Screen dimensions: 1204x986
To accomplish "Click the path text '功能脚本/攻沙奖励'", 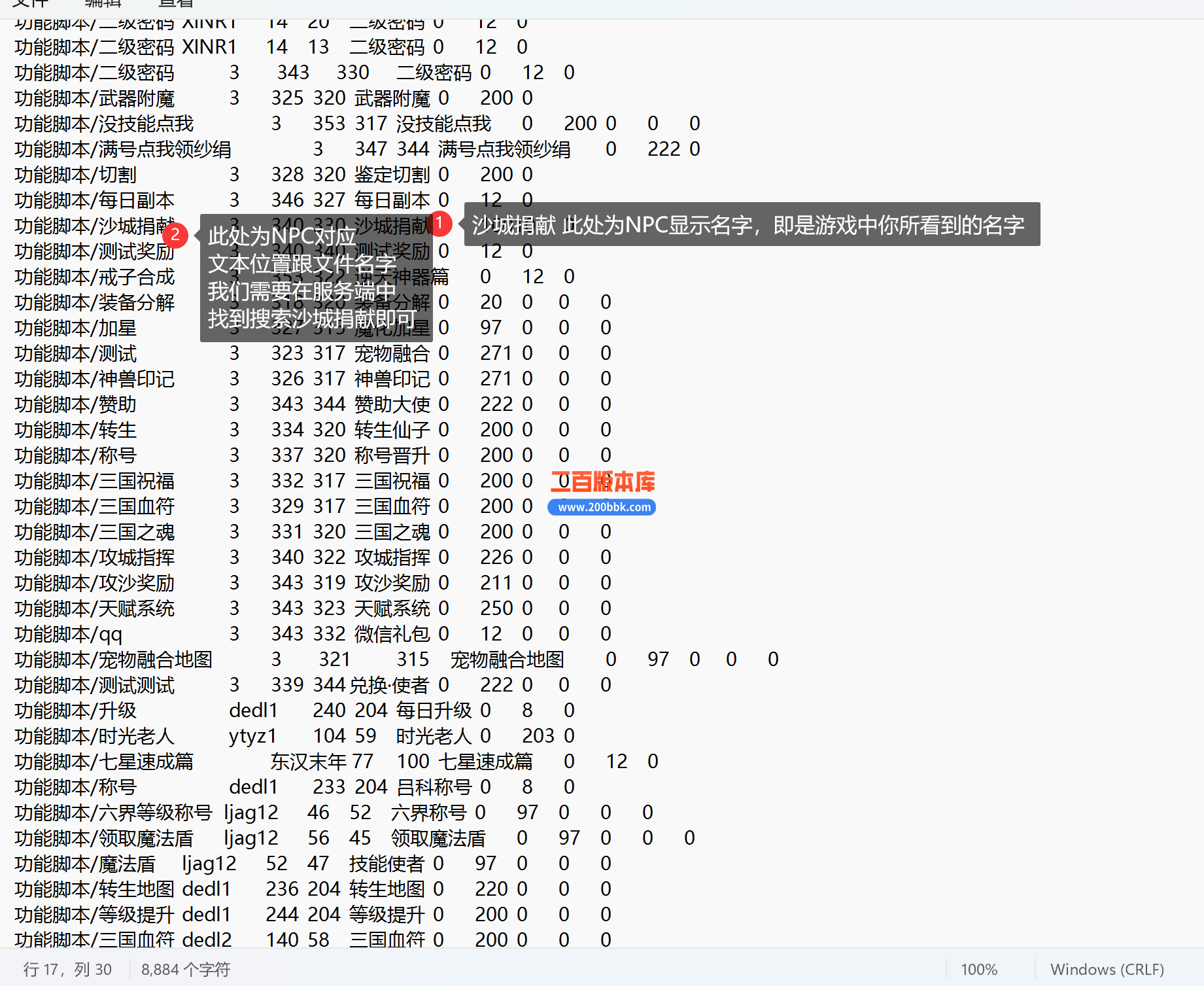I will coord(95,583).
